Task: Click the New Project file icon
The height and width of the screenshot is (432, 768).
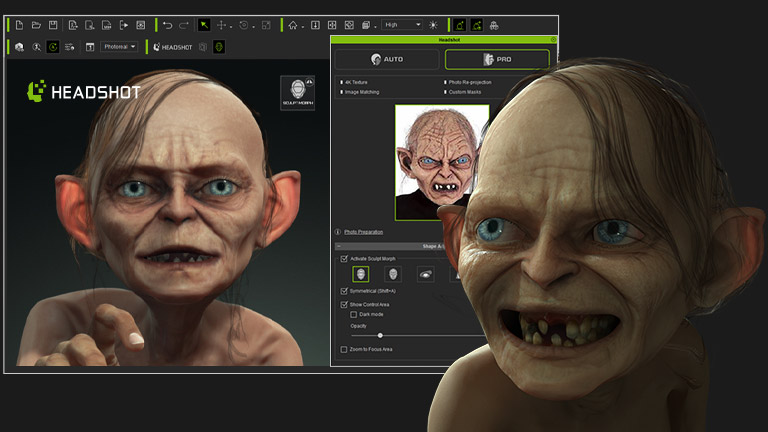Action: 19,24
